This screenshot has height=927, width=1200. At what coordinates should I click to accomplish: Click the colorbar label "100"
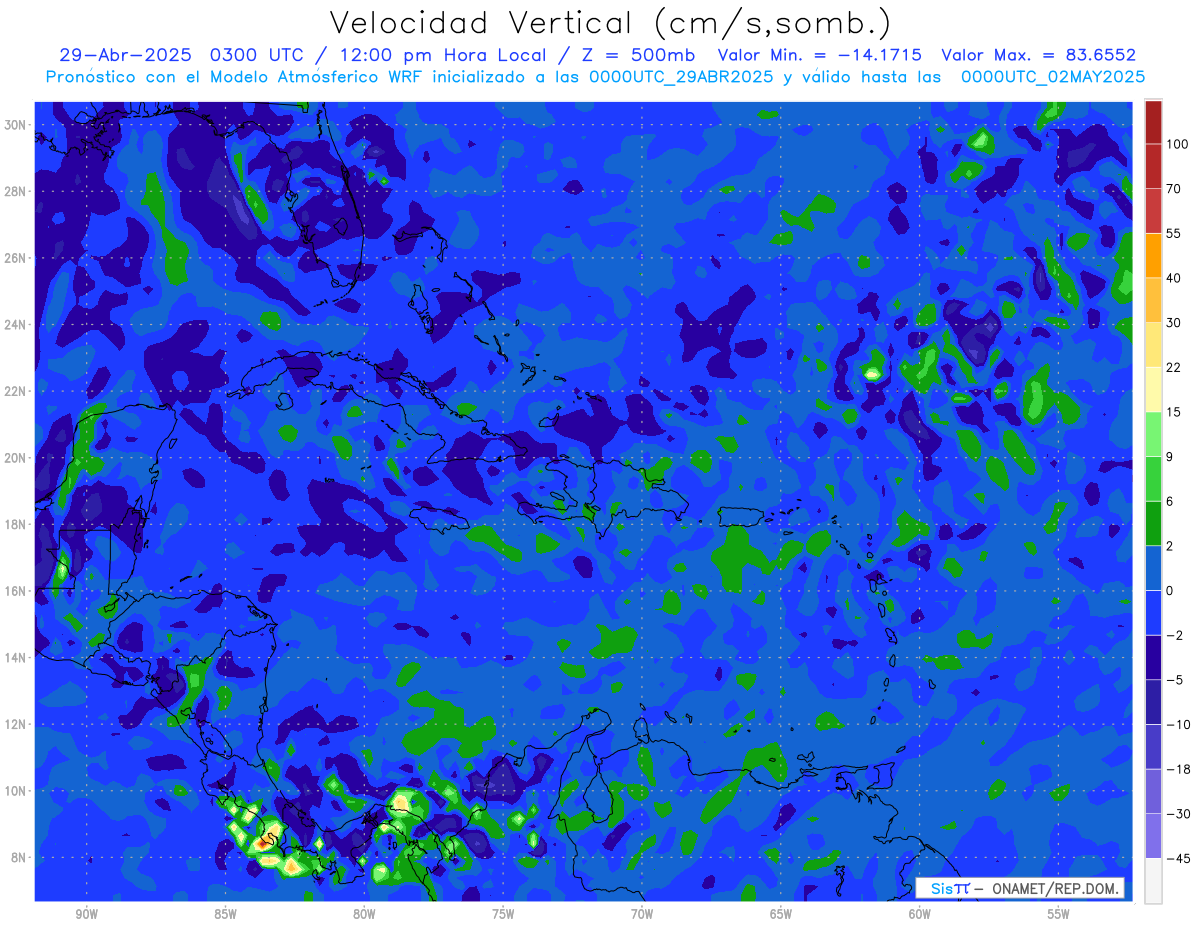pos(1177,144)
